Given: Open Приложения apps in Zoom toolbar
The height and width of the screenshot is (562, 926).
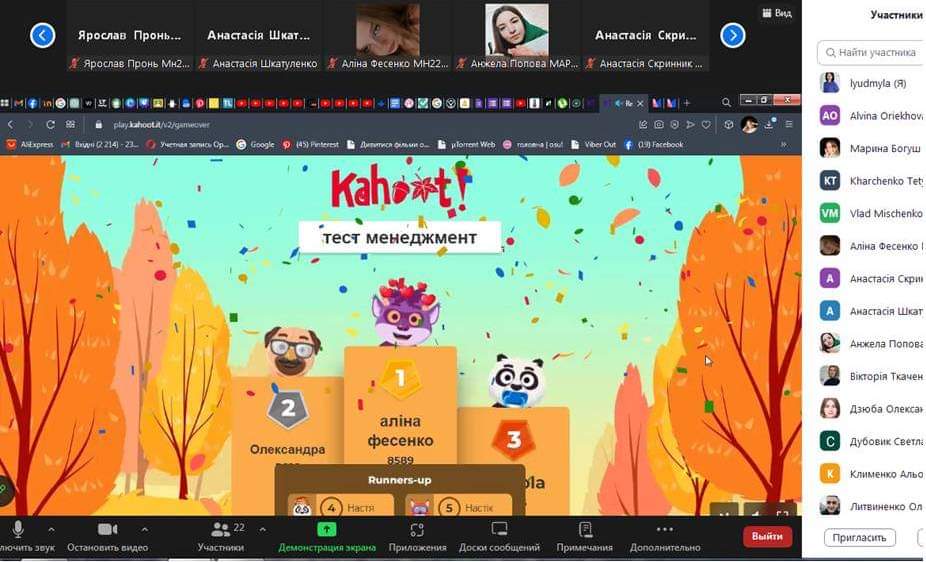Looking at the screenshot, I should pos(417,537).
